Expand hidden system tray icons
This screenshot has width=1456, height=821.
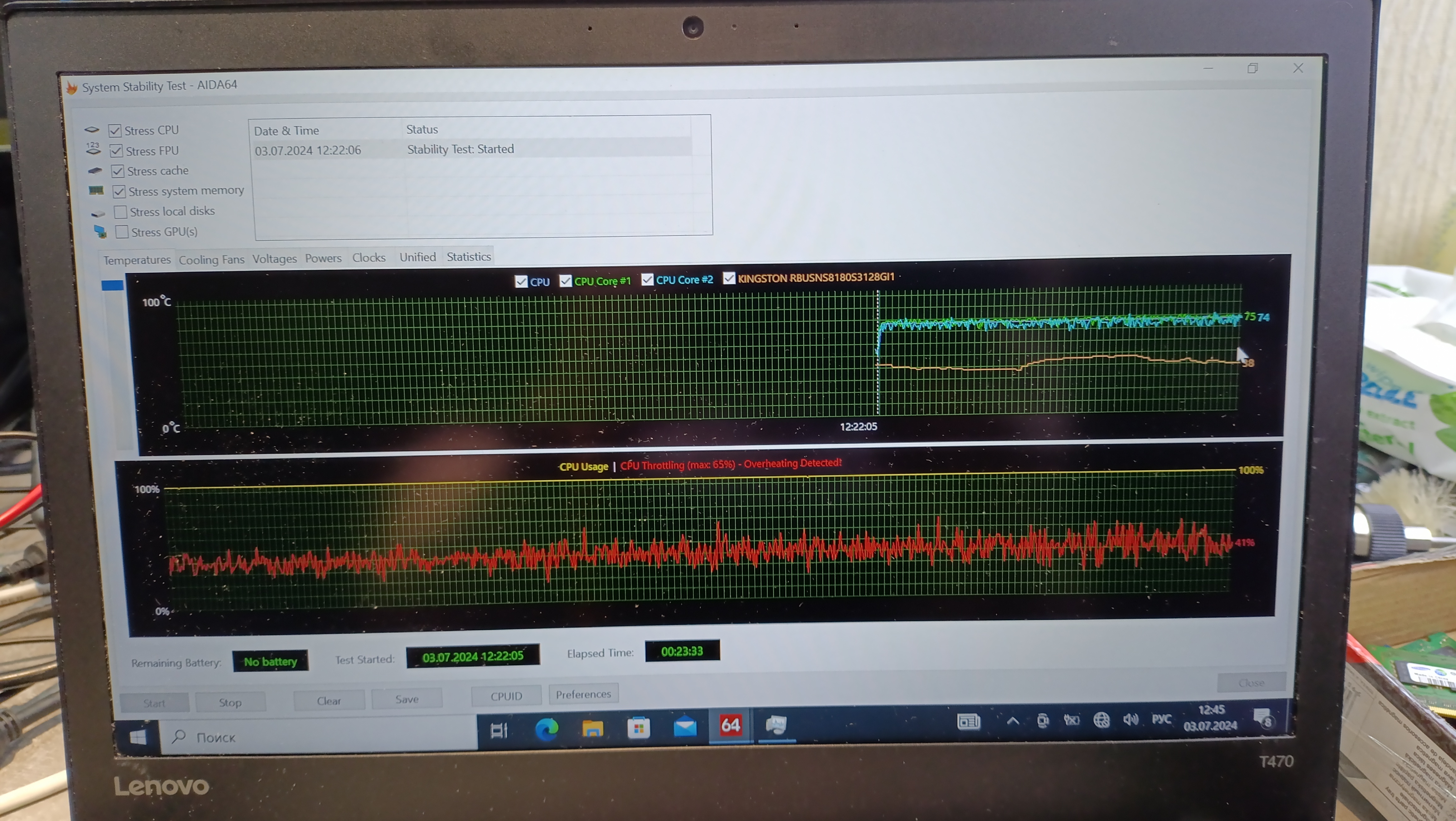point(1012,721)
